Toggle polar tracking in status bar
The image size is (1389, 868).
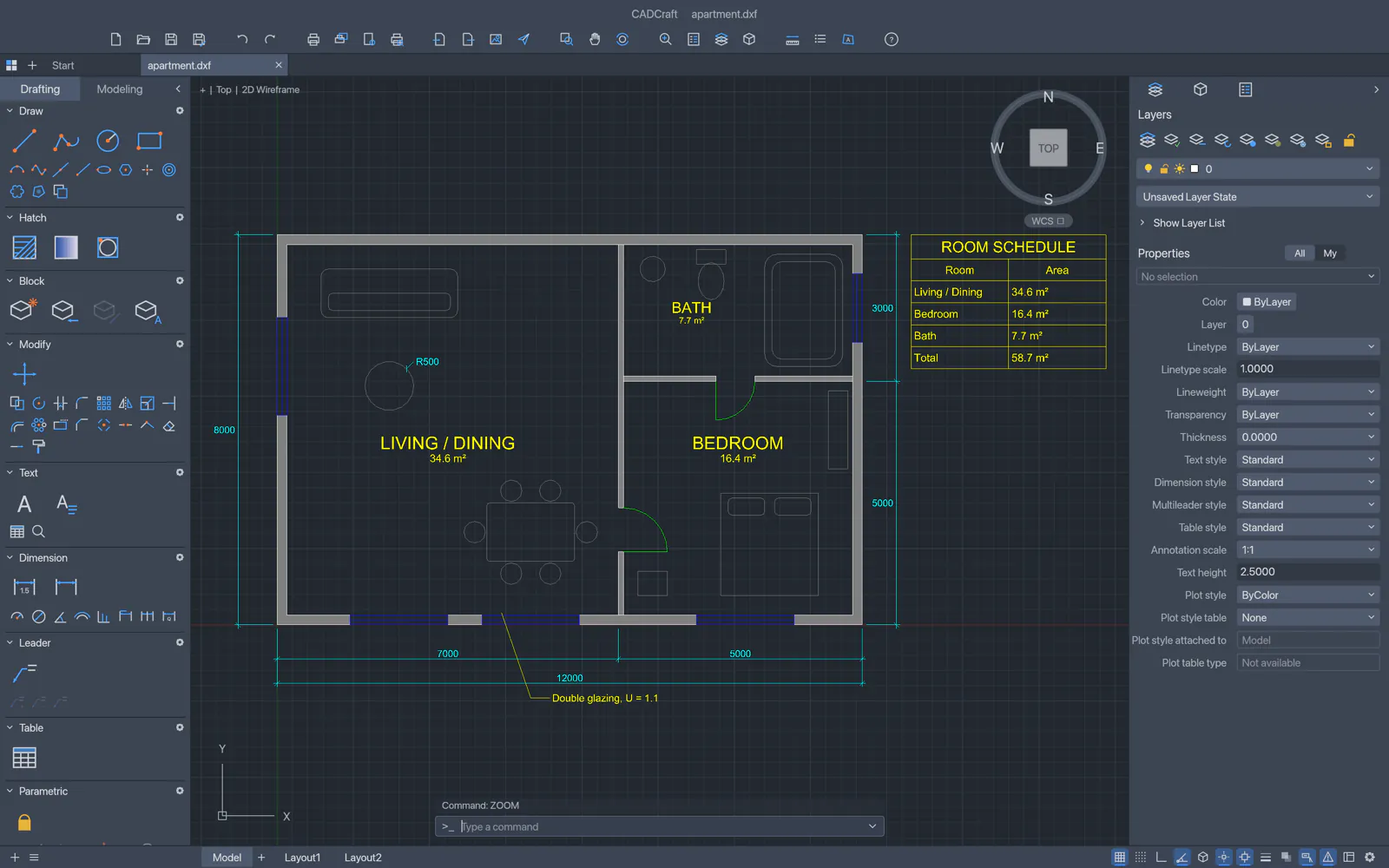pos(1182,858)
